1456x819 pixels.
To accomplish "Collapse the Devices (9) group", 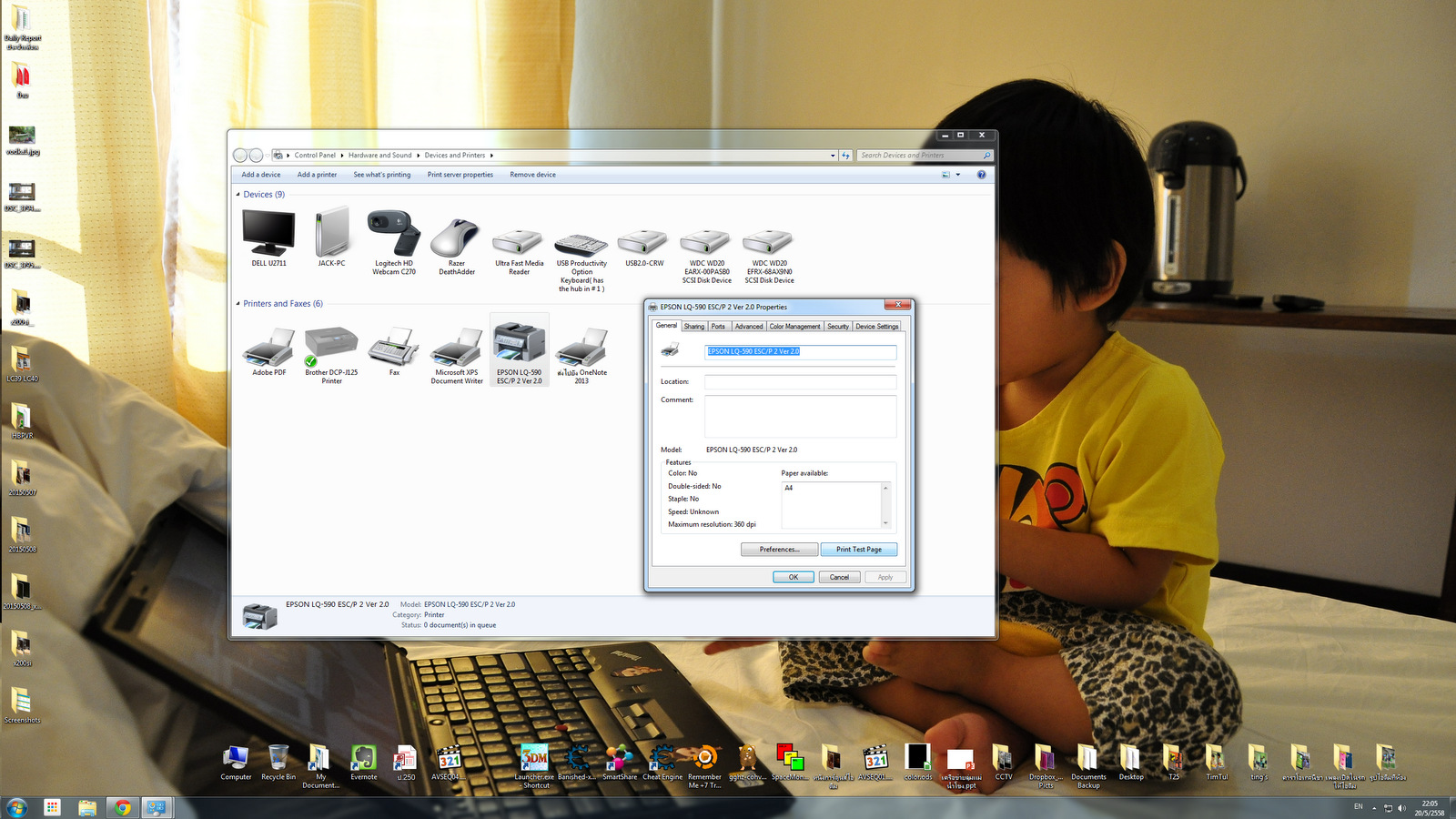I will [x=238, y=195].
